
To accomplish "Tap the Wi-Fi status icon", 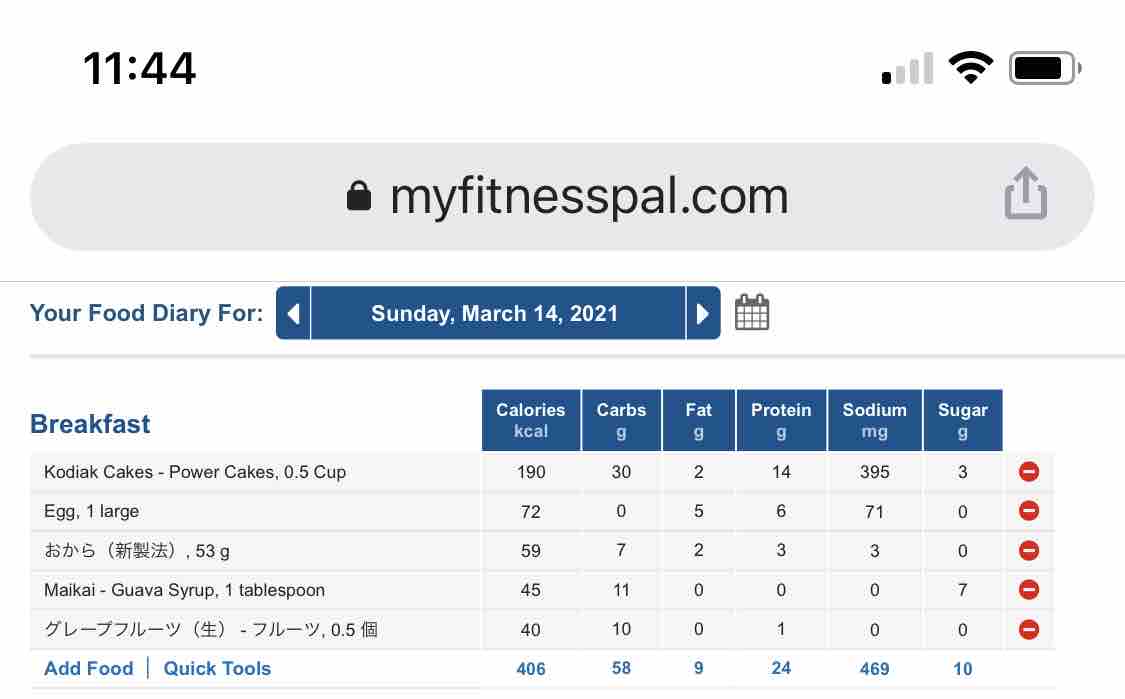I will coord(970,69).
